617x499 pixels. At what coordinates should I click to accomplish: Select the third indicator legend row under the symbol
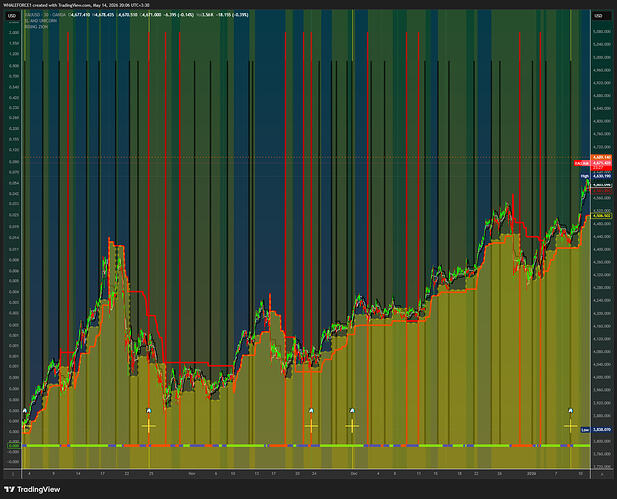tap(36, 27)
